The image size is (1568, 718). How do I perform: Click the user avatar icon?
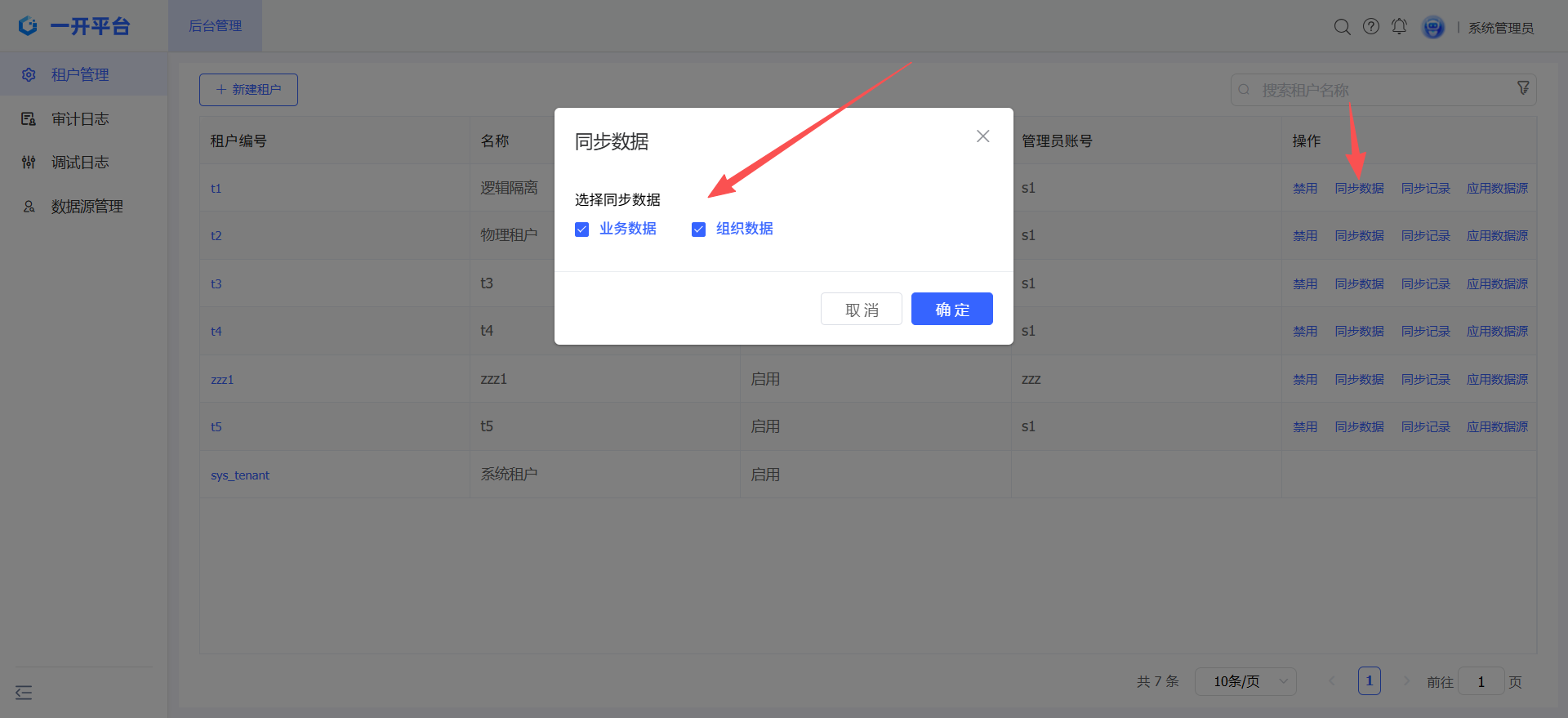pos(1433,27)
